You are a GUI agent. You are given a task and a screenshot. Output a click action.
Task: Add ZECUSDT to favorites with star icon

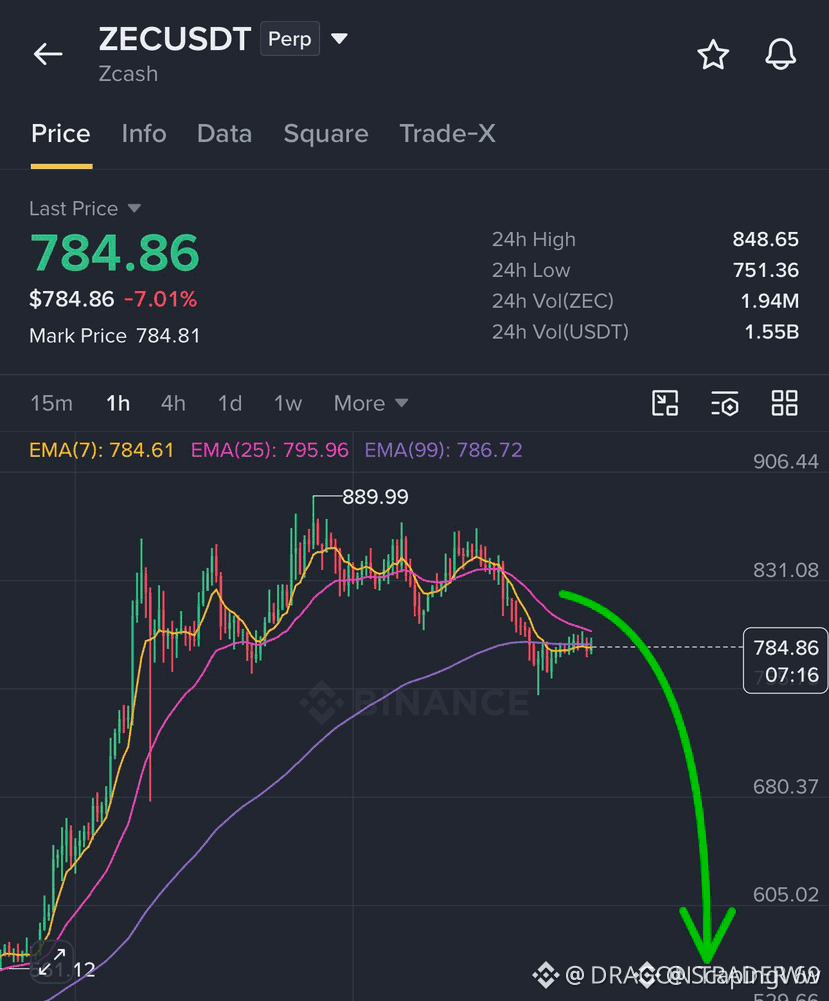pyautogui.click(x=713, y=54)
